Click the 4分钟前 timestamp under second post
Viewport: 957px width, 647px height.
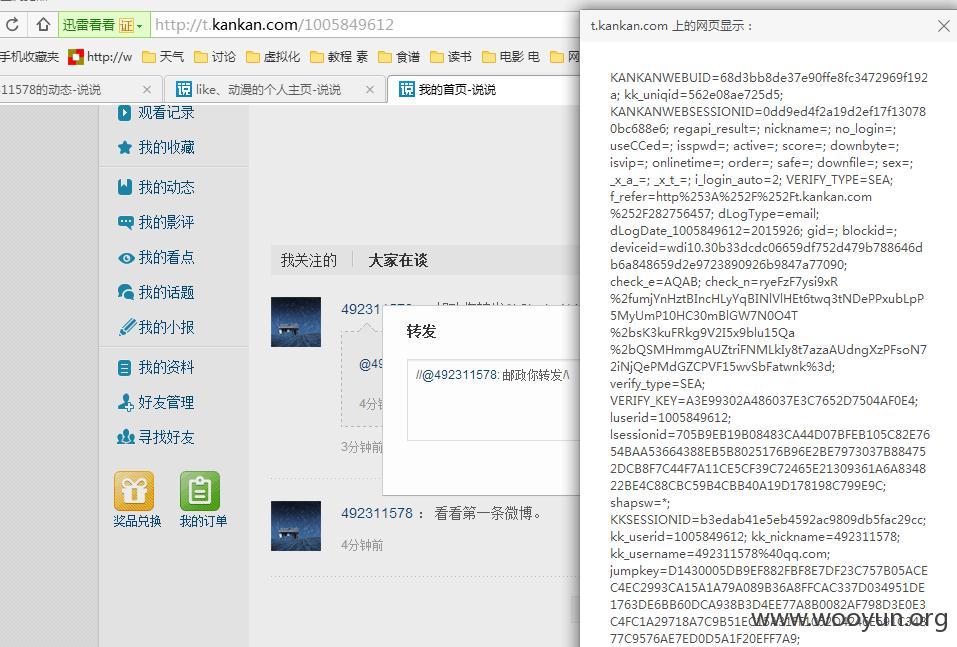click(362, 545)
